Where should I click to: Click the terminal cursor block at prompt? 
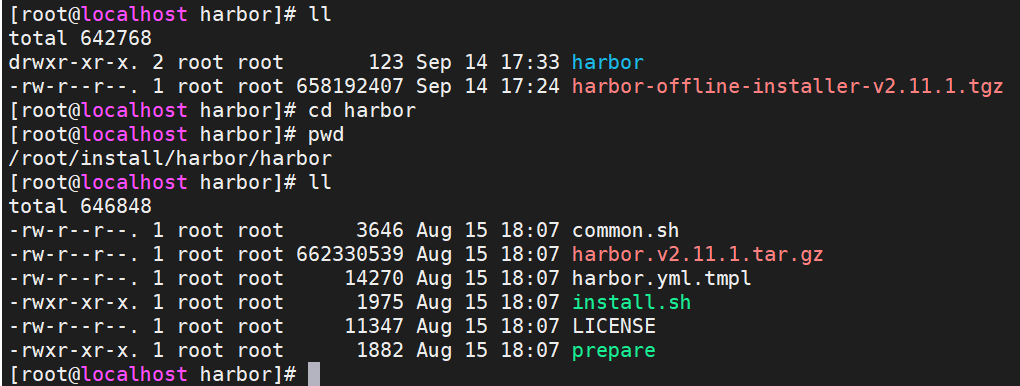(314, 374)
